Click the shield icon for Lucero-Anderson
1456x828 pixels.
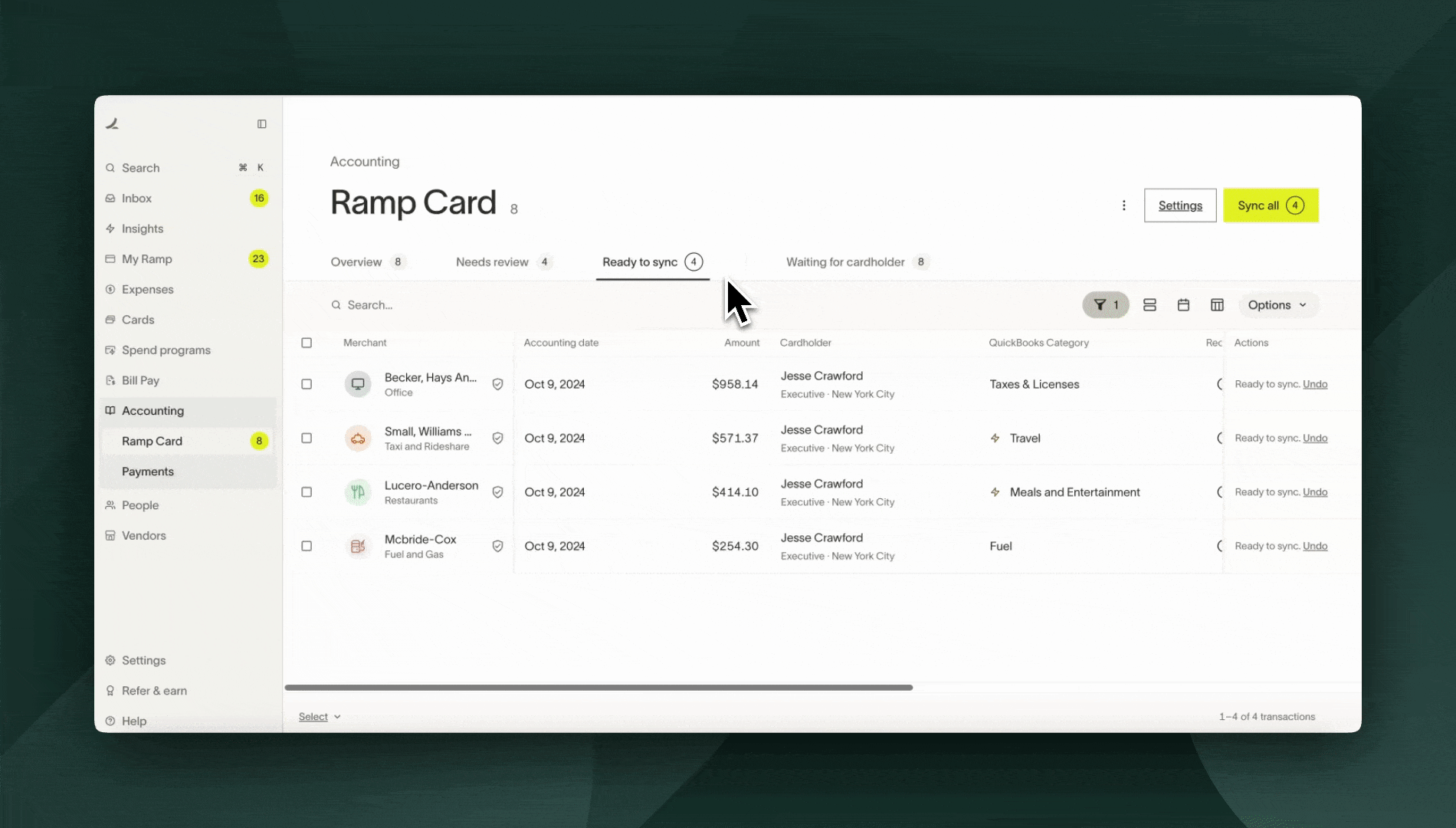point(497,492)
